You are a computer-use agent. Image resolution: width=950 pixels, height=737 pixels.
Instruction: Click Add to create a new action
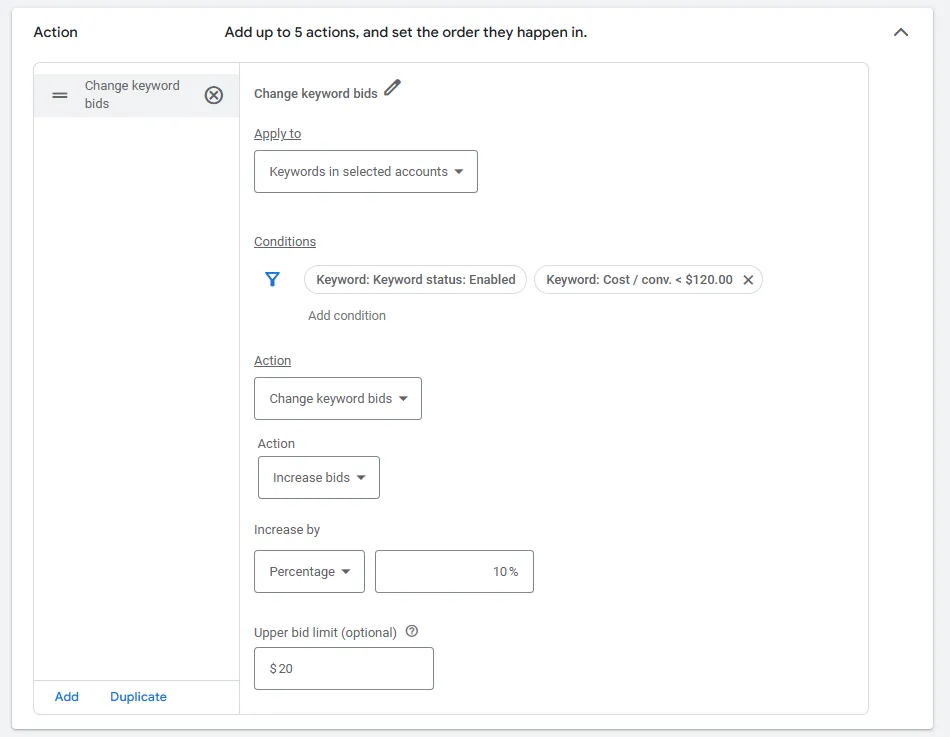coord(66,696)
